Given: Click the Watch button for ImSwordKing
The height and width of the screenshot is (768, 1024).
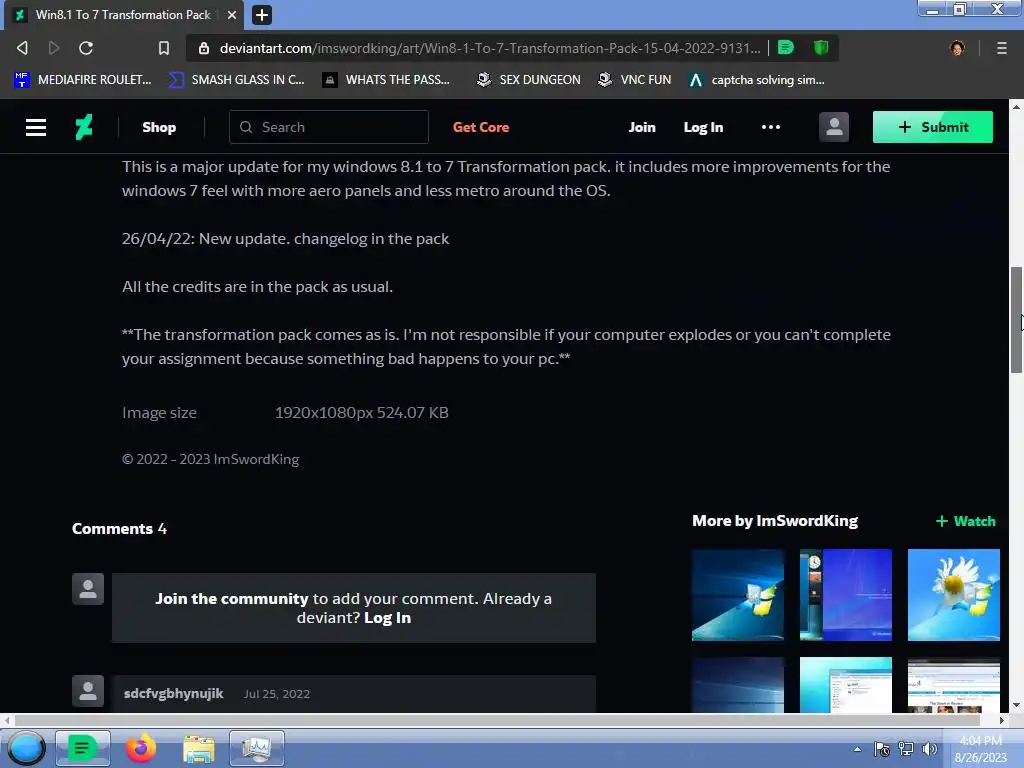Looking at the screenshot, I should click(966, 521).
